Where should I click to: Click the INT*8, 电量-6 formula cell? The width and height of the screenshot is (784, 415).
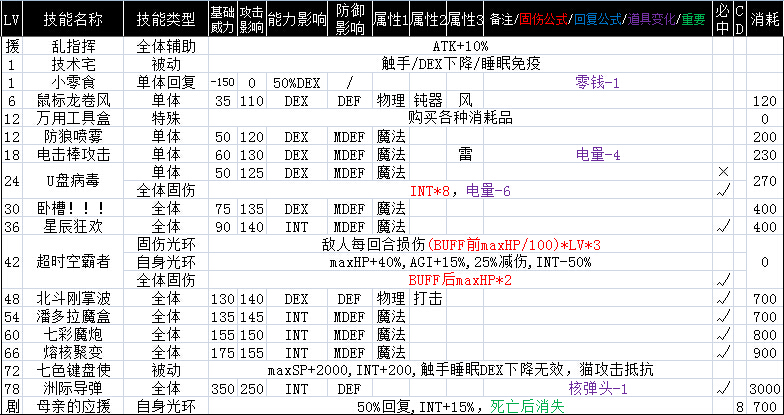(x=460, y=191)
